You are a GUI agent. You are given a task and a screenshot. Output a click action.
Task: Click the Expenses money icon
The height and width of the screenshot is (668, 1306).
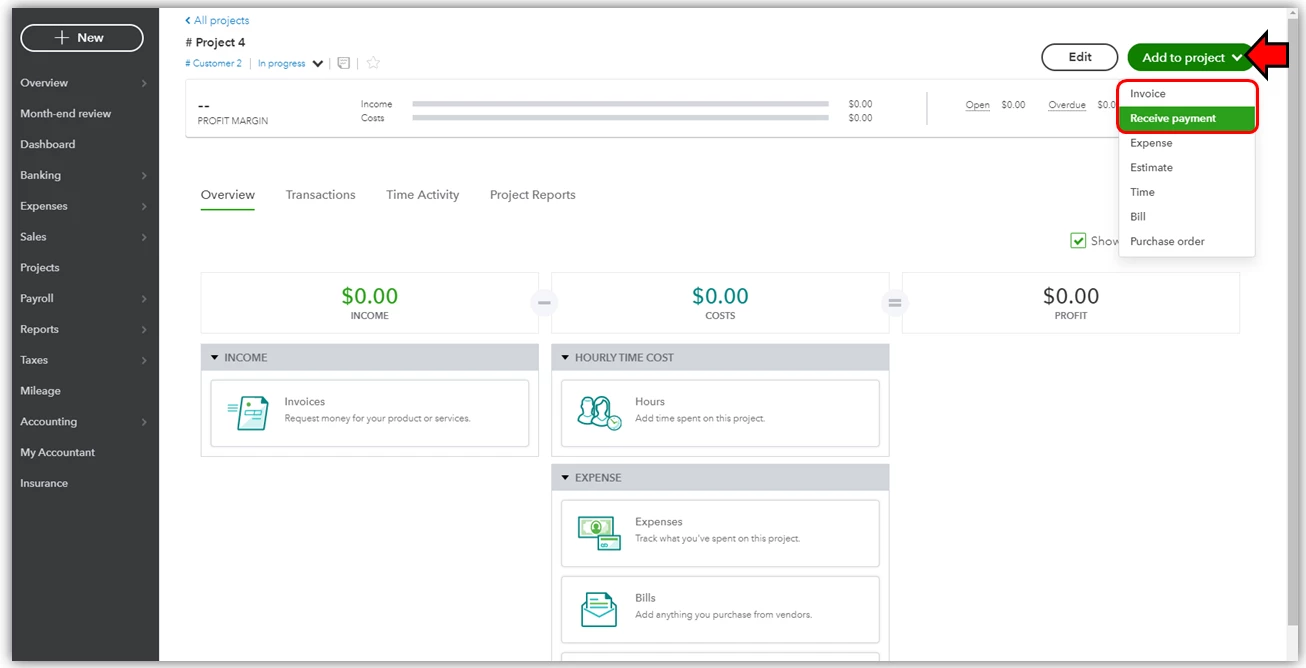(x=599, y=533)
